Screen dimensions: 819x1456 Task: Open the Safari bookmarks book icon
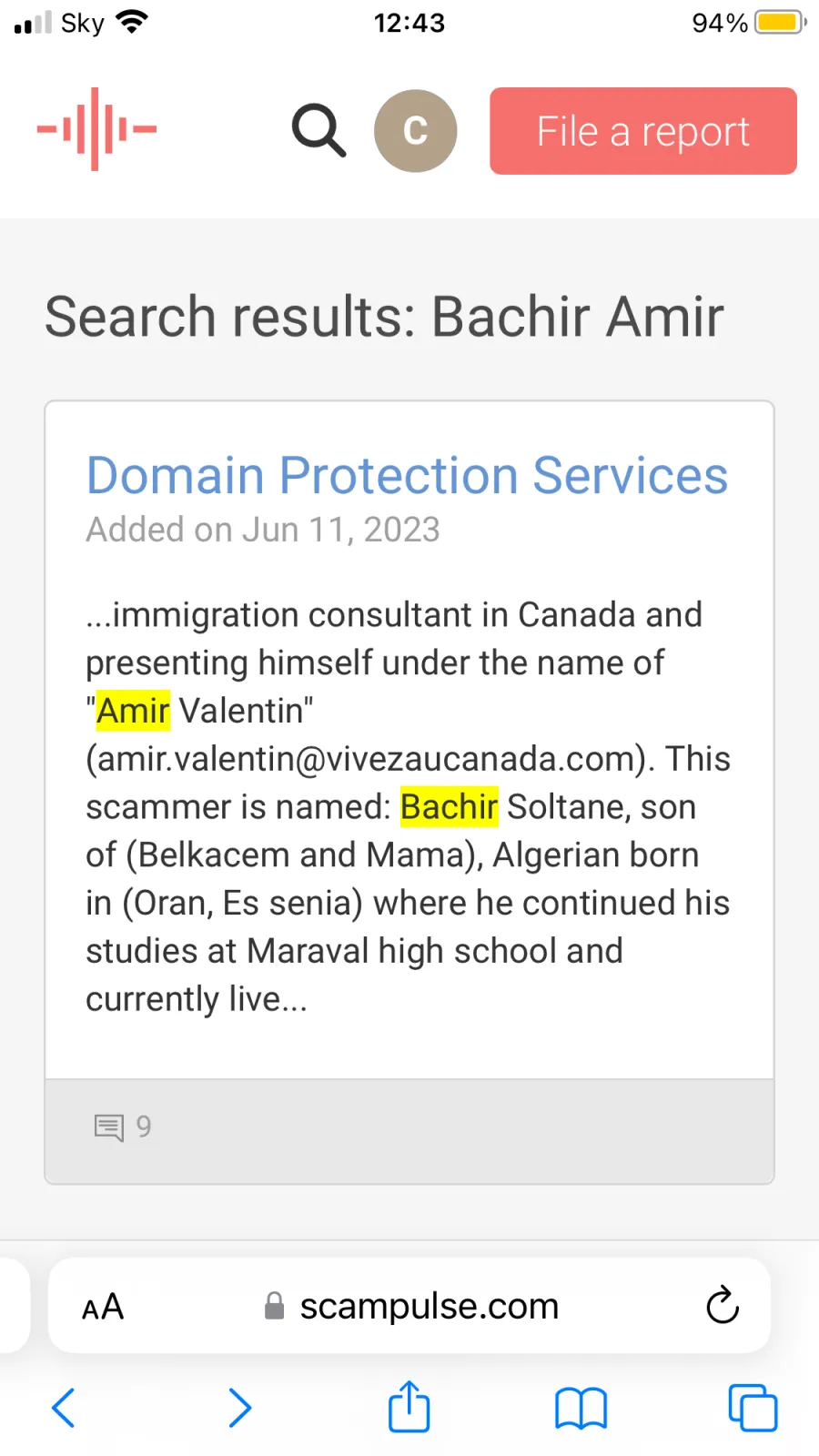581,1408
